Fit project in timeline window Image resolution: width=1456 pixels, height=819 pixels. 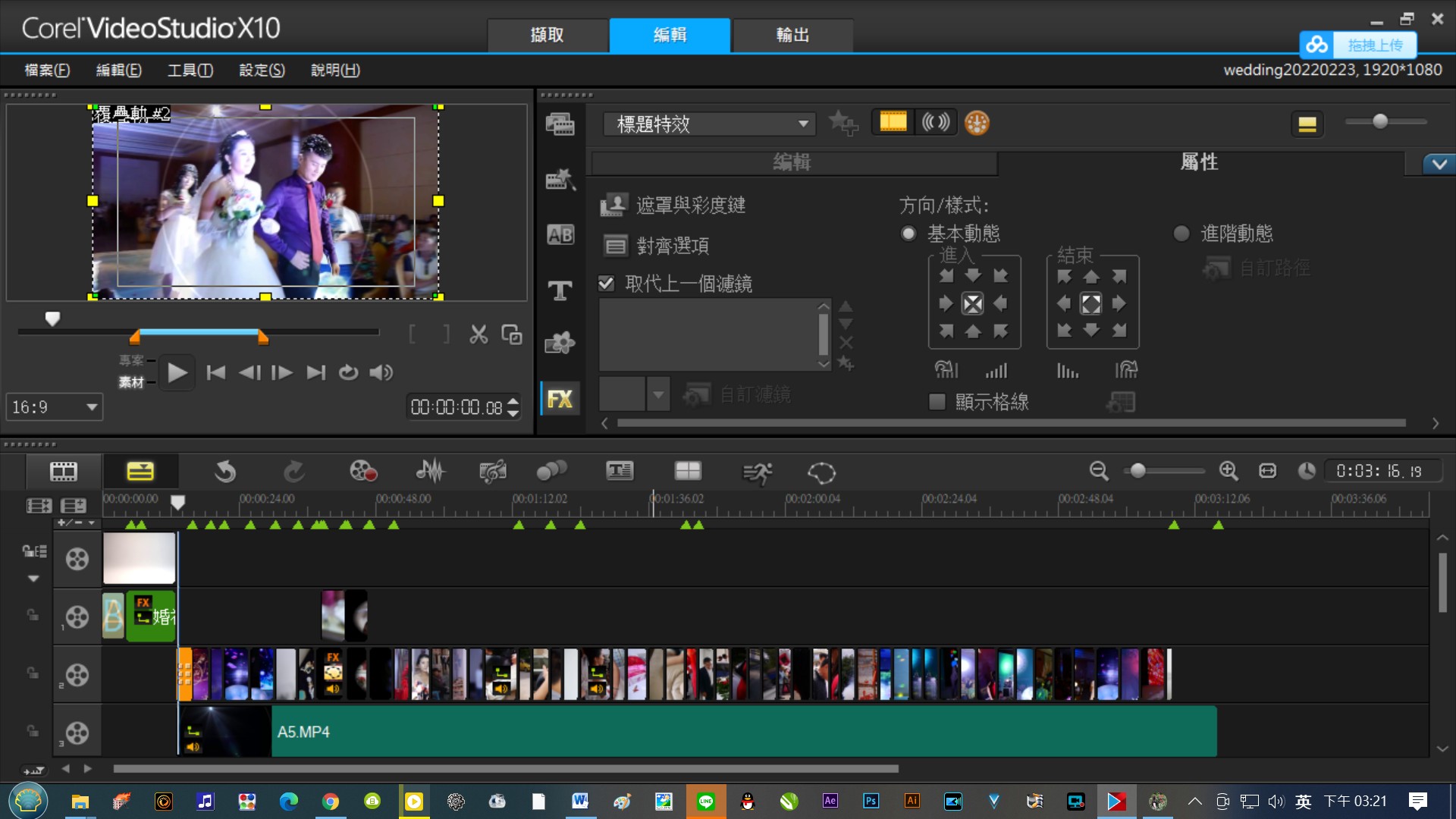[1267, 471]
